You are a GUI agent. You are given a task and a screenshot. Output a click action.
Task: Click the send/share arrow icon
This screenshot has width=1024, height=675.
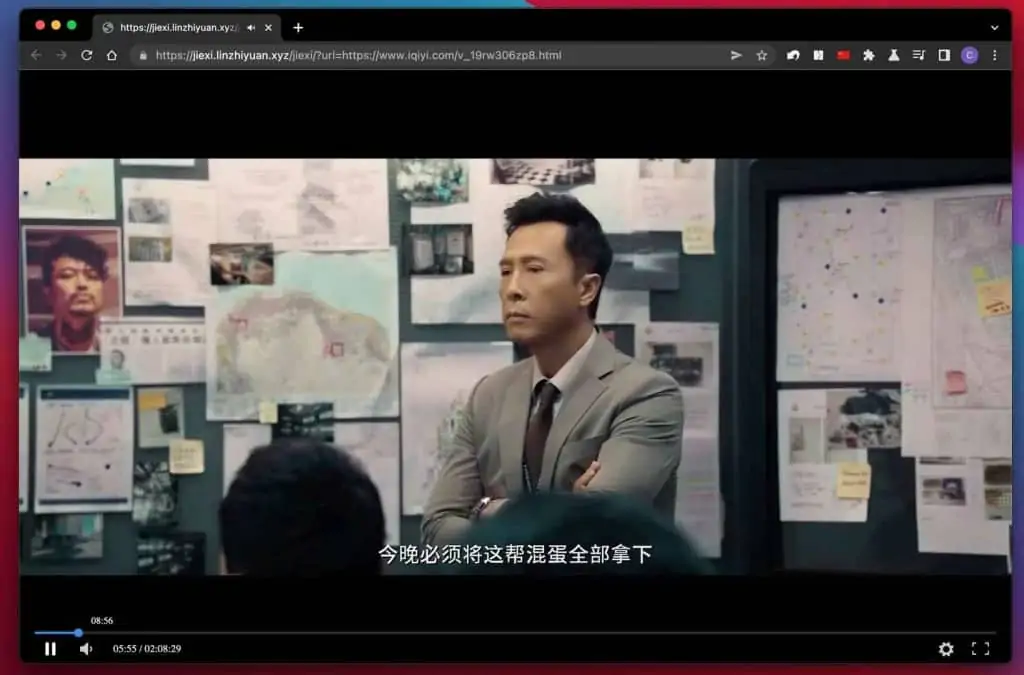(x=737, y=55)
